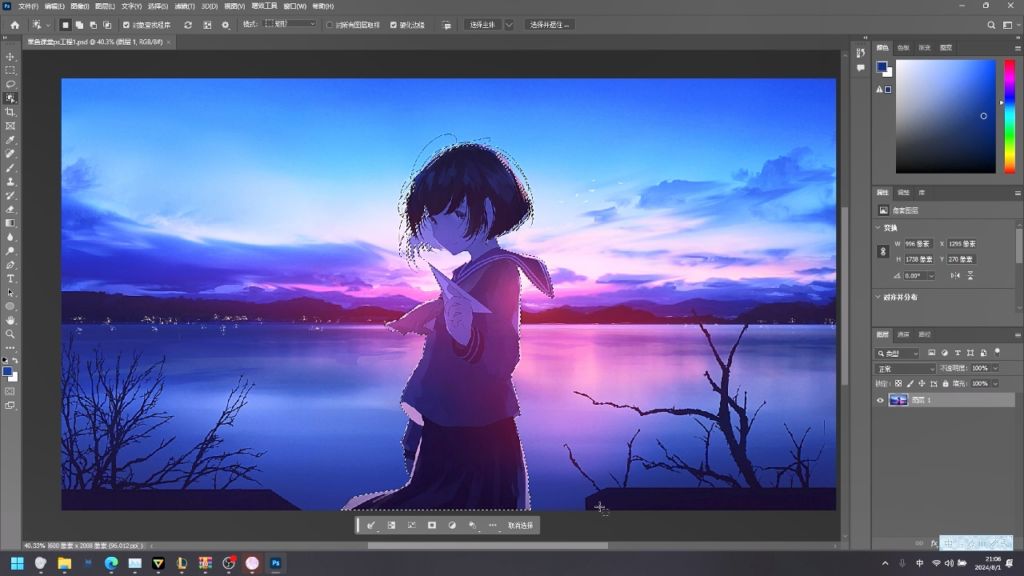The width and height of the screenshot is (1024, 576).
Task: Click Deselect in the contextual task bar
Action: coord(520,525)
